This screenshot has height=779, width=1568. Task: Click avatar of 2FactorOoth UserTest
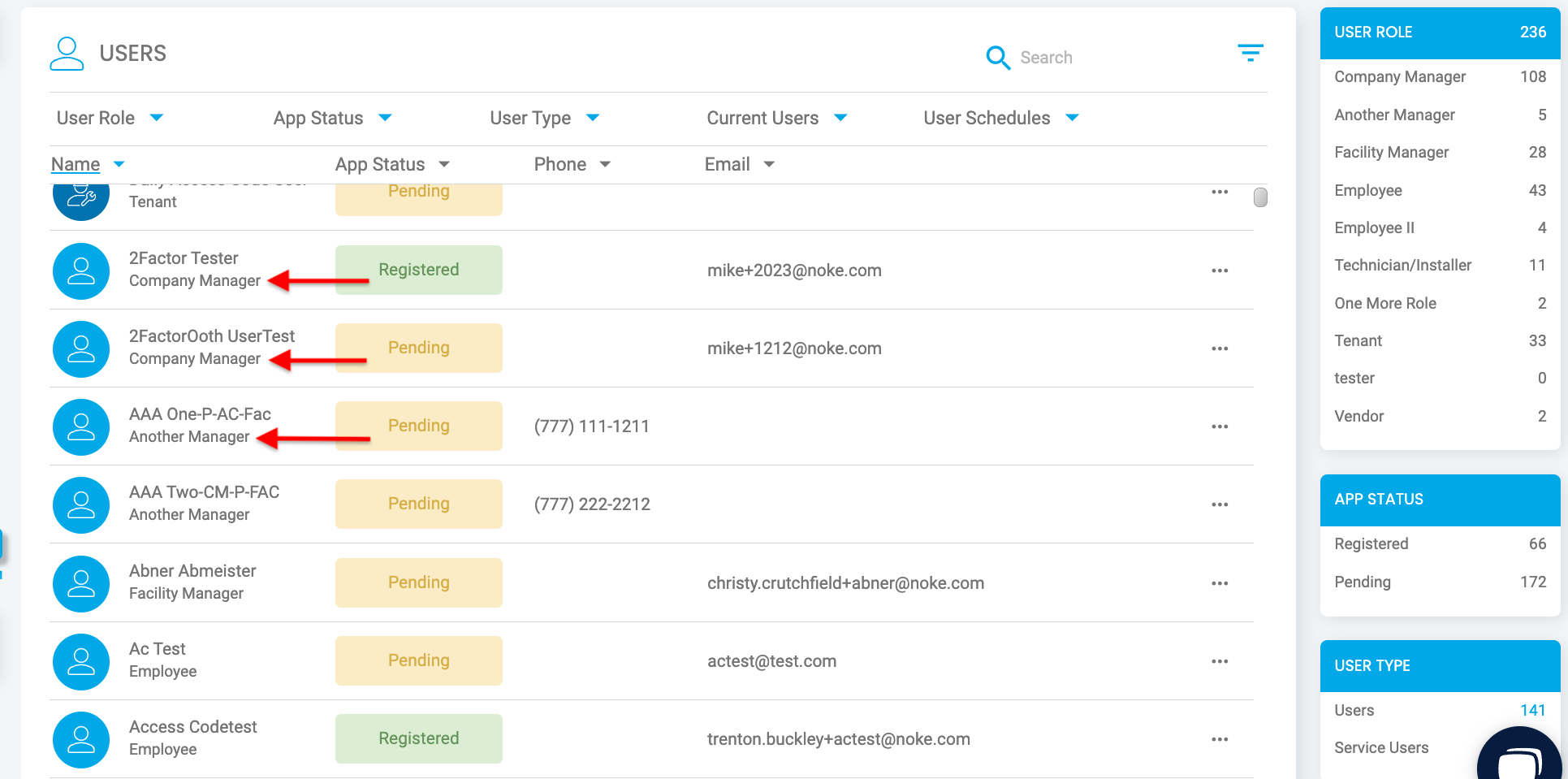tap(81, 349)
